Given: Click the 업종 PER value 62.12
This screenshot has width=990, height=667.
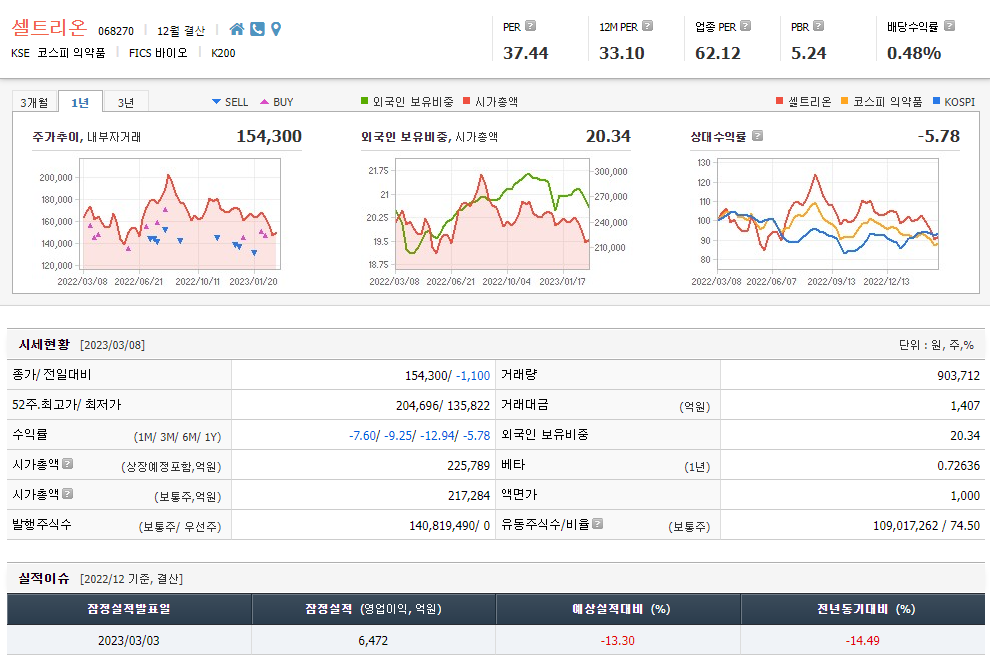Looking at the screenshot, I should tap(718, 53).
